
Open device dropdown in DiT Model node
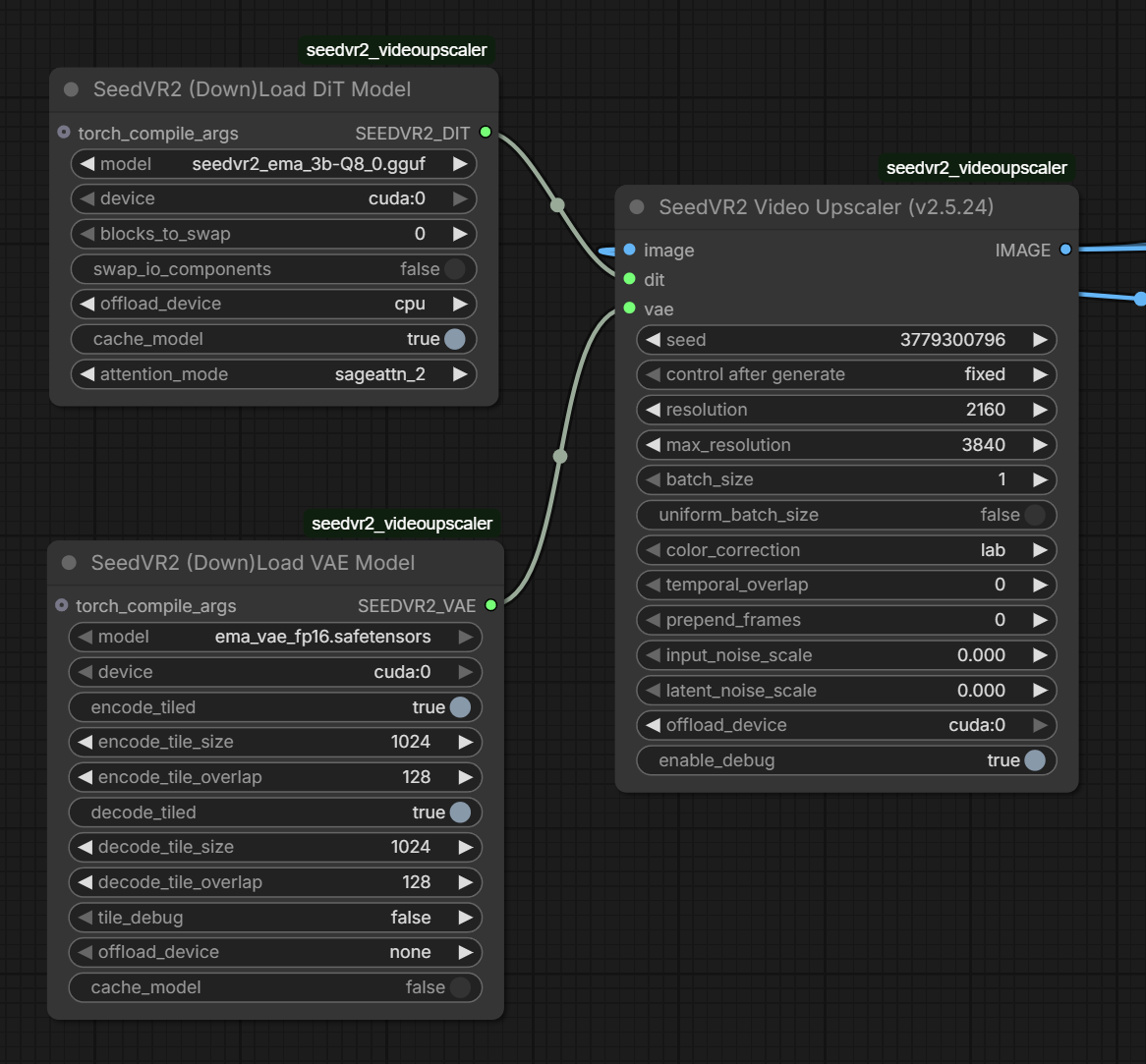pyautogui.click(x=274, y=198)
